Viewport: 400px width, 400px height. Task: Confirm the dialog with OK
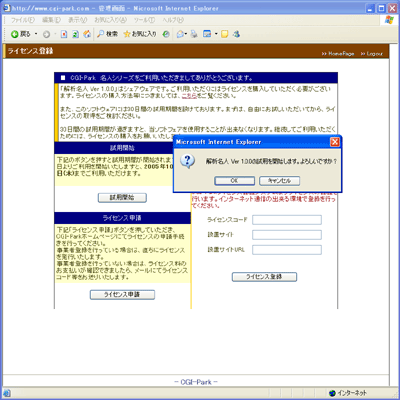234,181
